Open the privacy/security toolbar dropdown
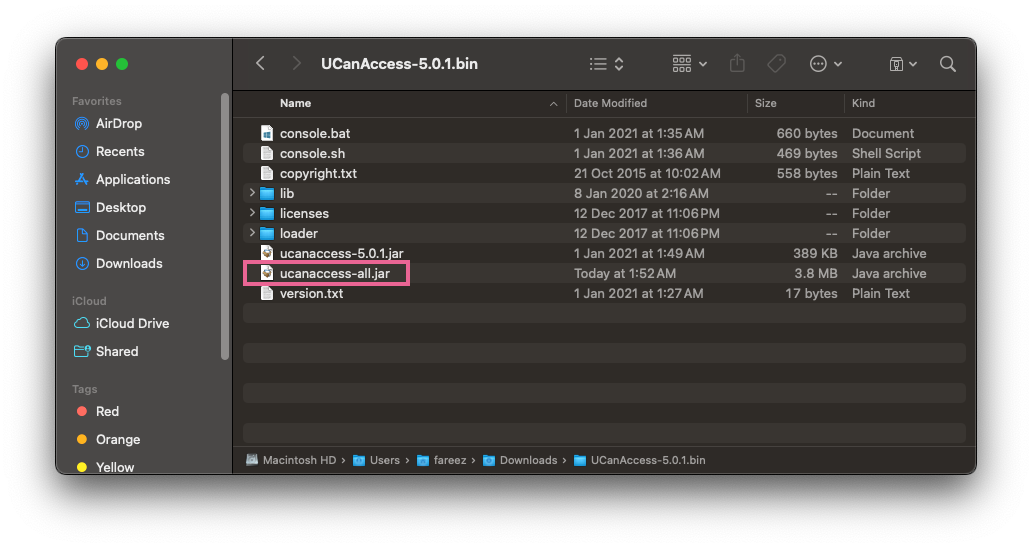Screen dimensions: 1032x548 tap(903, 64)
